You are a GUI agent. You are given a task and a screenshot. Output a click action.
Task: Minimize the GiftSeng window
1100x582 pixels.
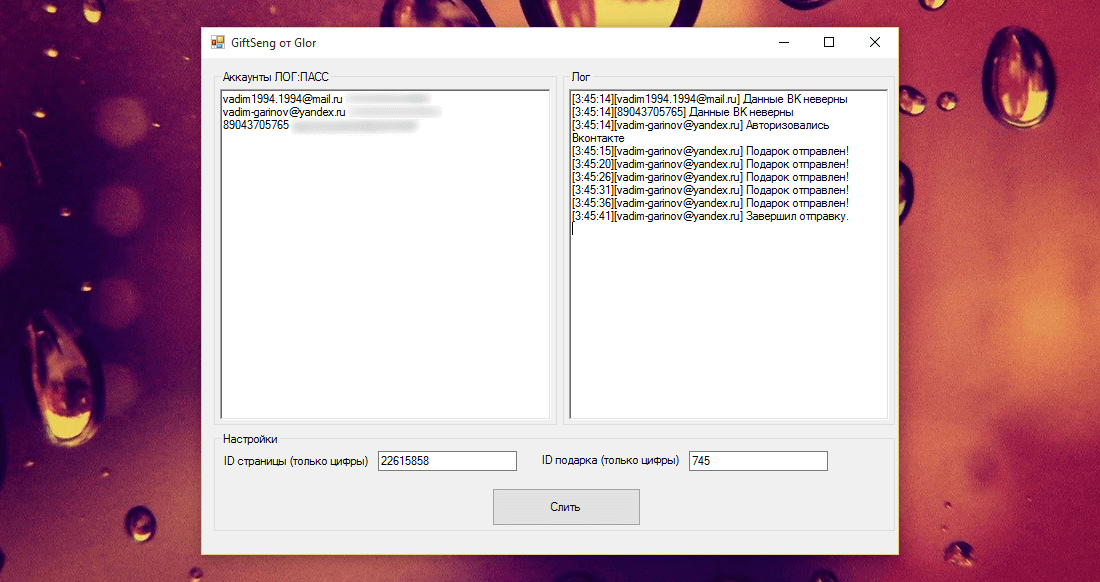[x=784, y=43]
